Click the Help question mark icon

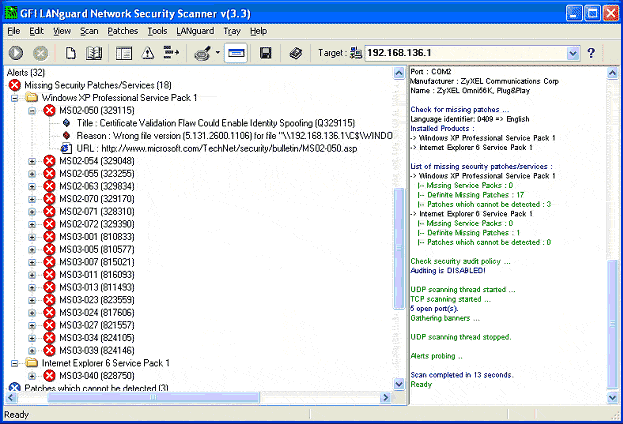[x=591, y=53]
